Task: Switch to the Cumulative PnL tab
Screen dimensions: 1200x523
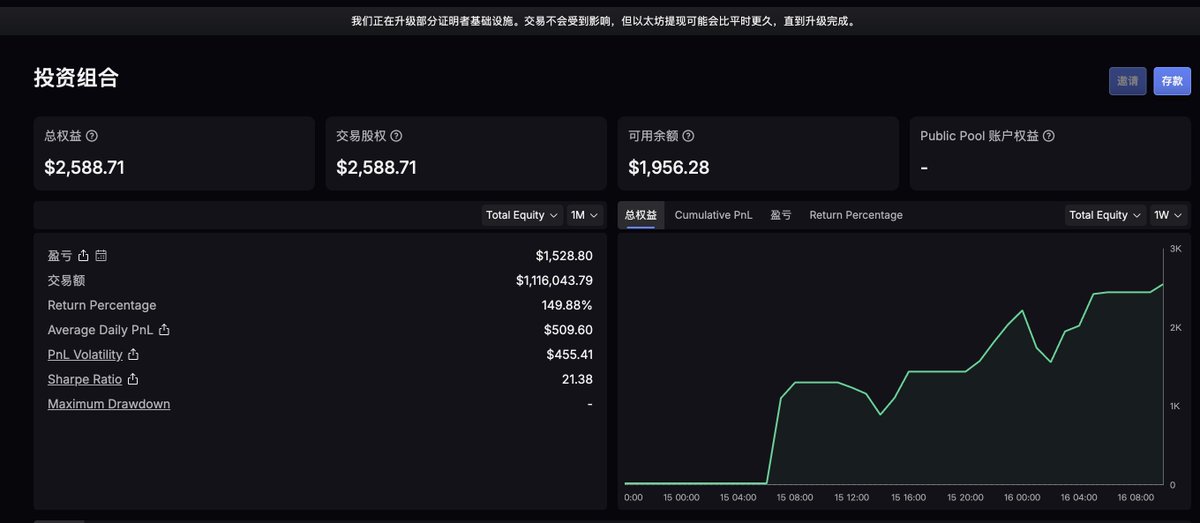Action: [713, 215]
